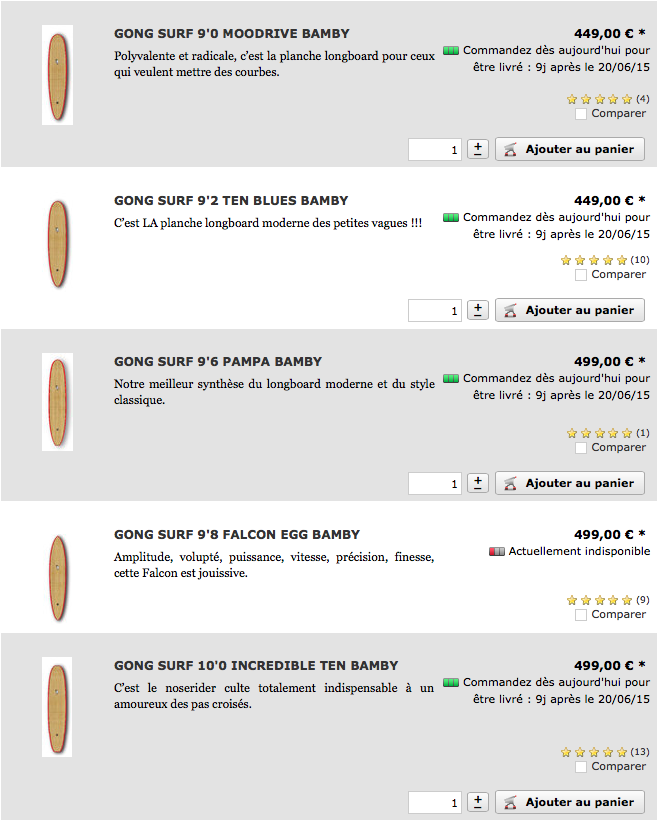657x820 pixels.
Task: Click the star rating for Ten Blues Bamby
Action: click(x=595, y=260)
